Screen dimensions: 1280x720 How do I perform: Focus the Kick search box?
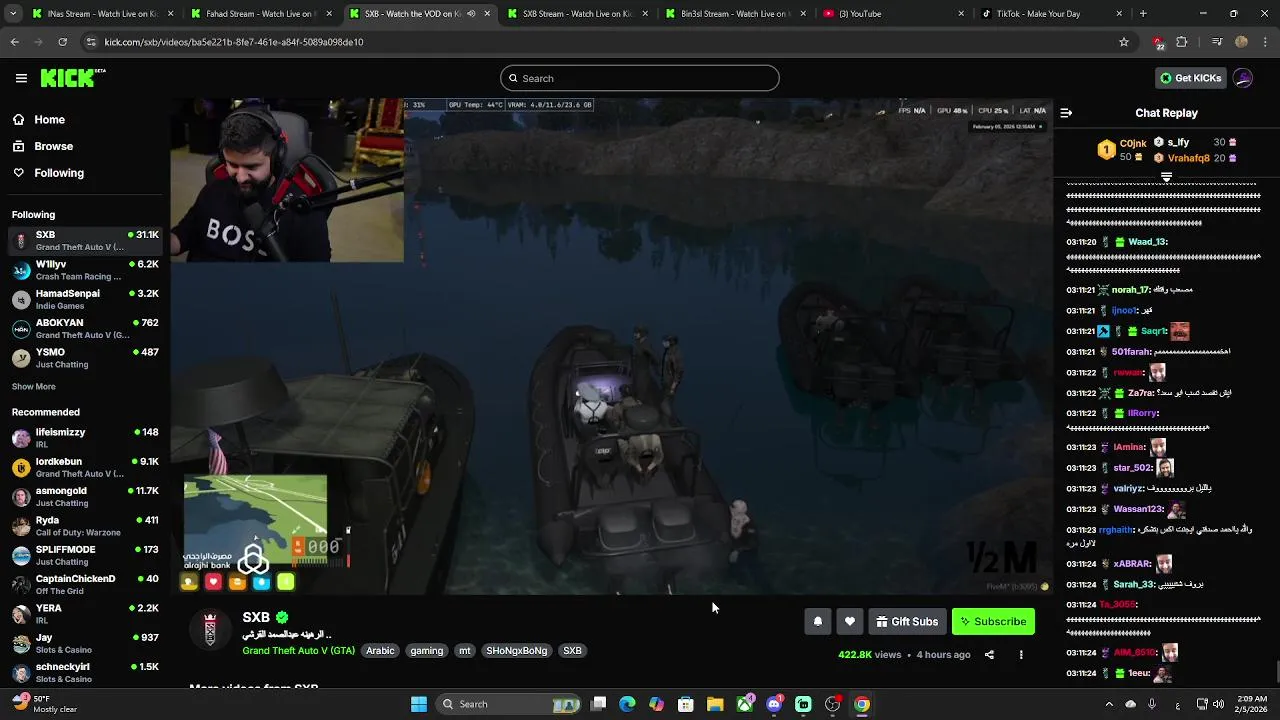coord(640,78)
